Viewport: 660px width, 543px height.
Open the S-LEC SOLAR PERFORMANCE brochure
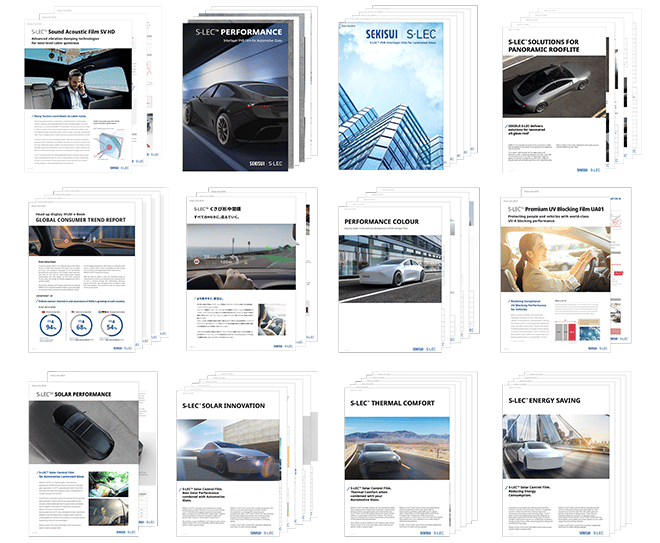tap(84, 459)
